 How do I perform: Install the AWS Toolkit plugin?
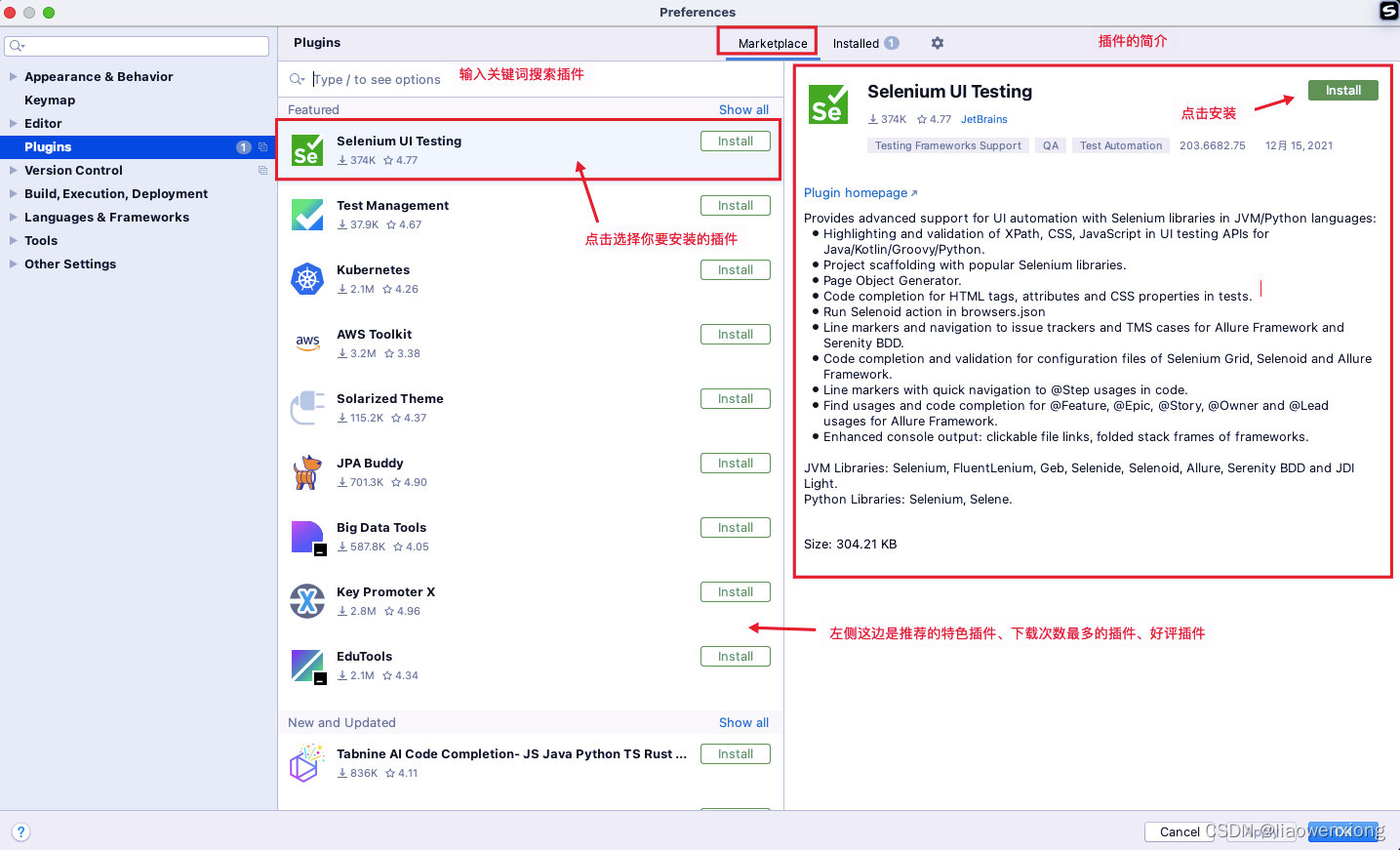coord(736,335)
